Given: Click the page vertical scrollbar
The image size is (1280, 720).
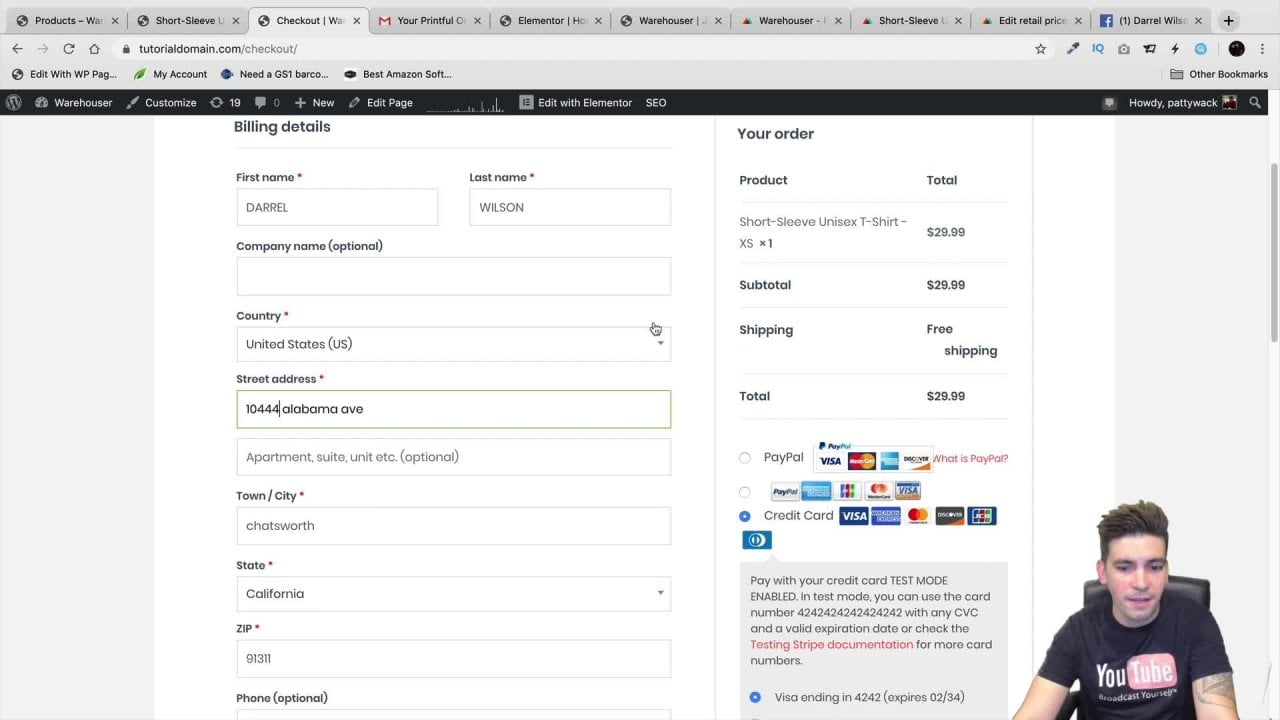Looking at the screenshot, I should coord(1273,250).
